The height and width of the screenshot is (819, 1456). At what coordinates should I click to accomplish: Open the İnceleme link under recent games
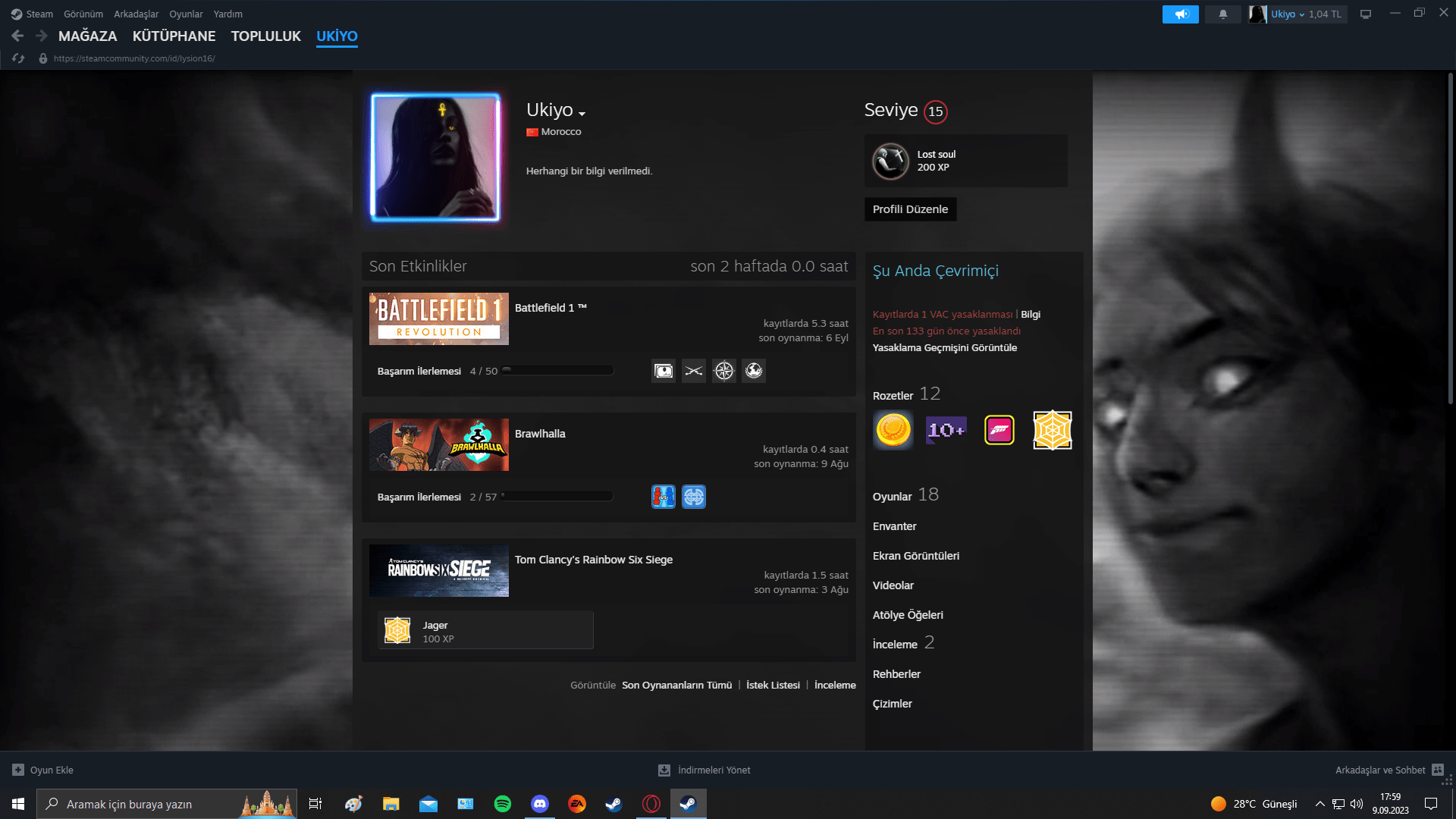pos(835,685)
